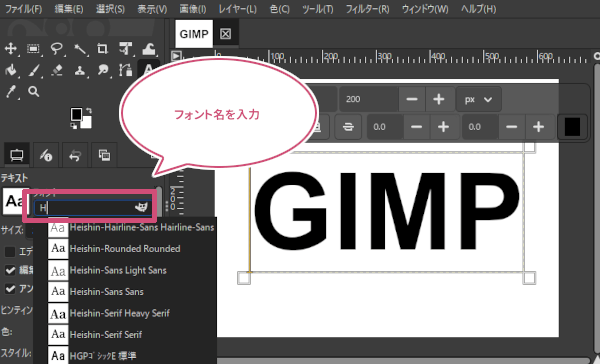This screenshot has width=600, height=364.
Task: Open the foreground color swatch
Action: click(76, 114)
